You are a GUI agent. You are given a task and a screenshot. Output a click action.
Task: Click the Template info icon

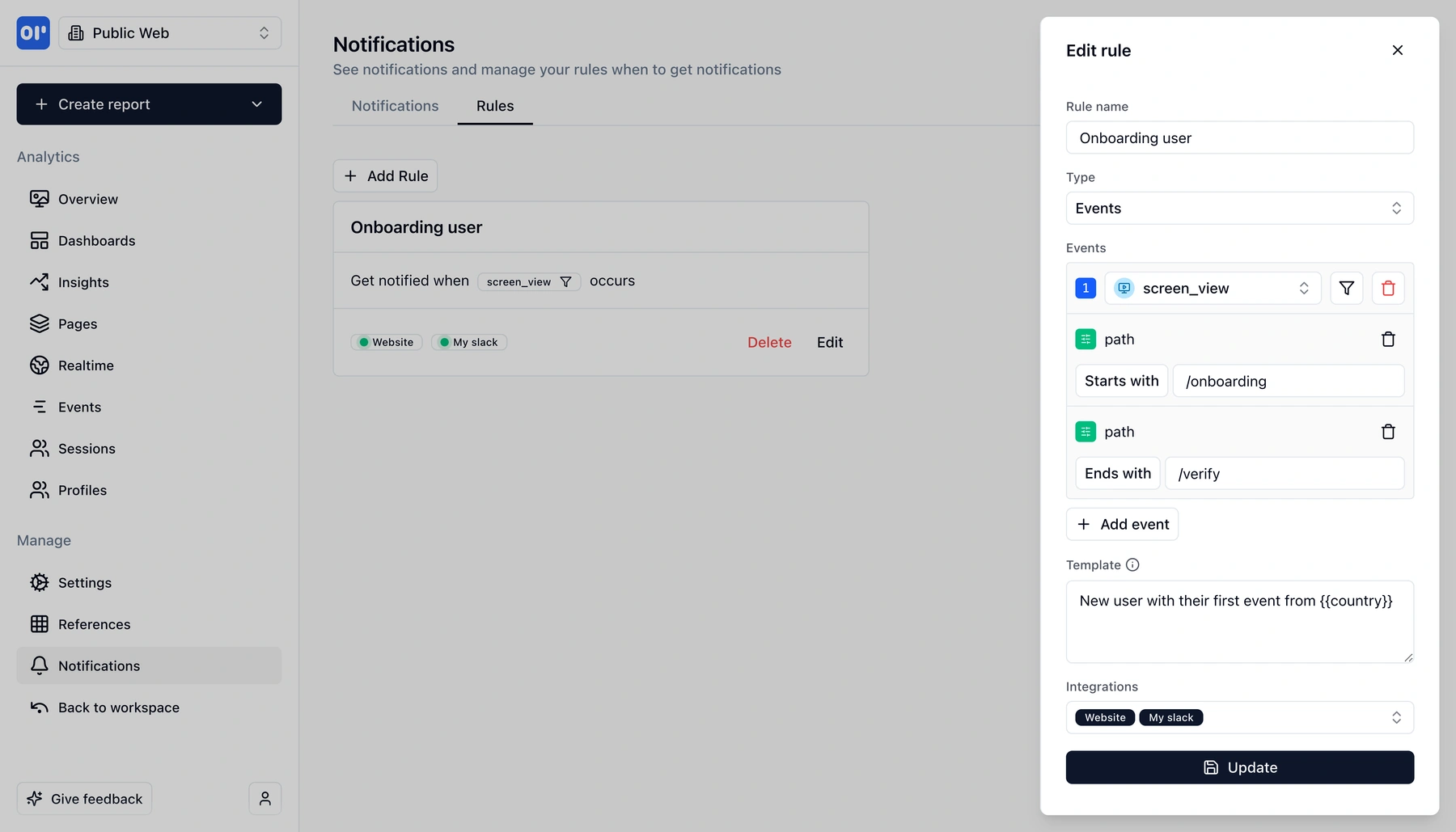point(1132,564)
